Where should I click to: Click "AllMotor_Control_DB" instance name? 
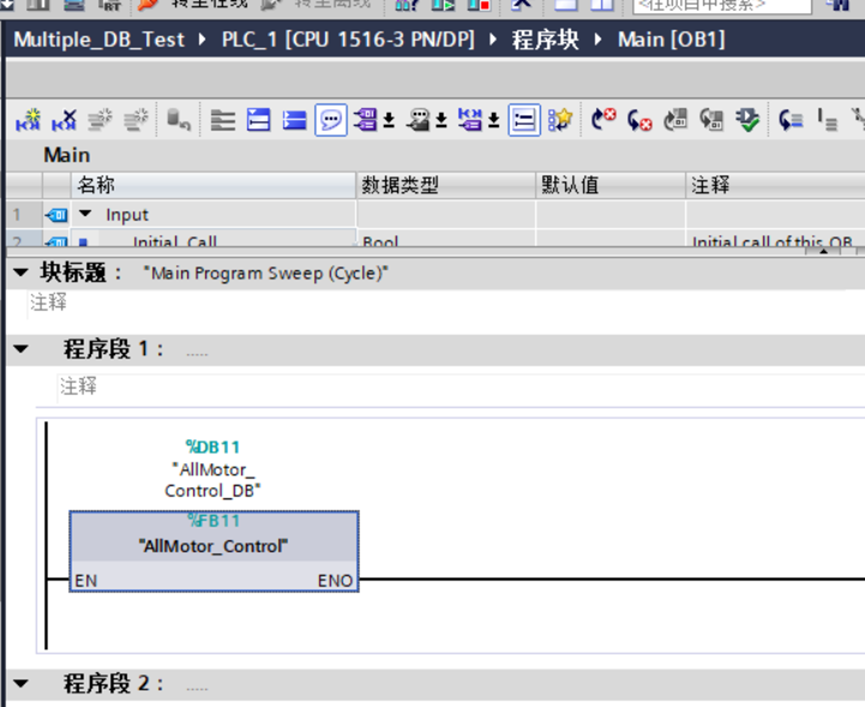click(x=213, y=480)
